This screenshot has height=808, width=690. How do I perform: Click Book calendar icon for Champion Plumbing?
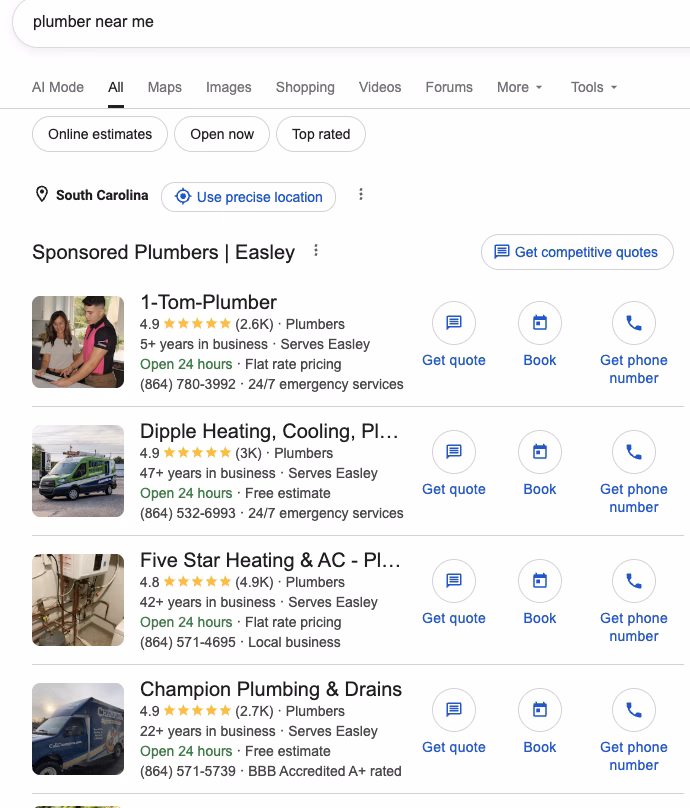click(x=540, y=710)
